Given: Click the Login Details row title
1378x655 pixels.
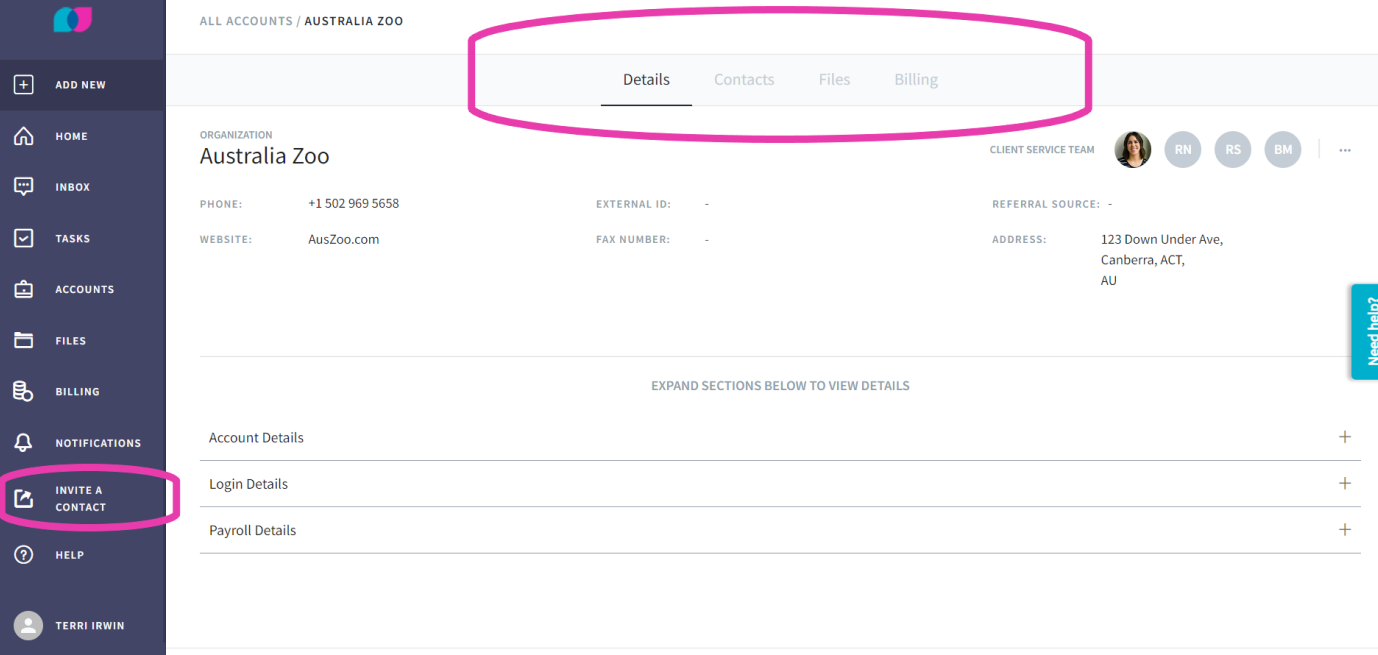Looking at the screenshot, I should pyautogui.click(x=248, y=484).
